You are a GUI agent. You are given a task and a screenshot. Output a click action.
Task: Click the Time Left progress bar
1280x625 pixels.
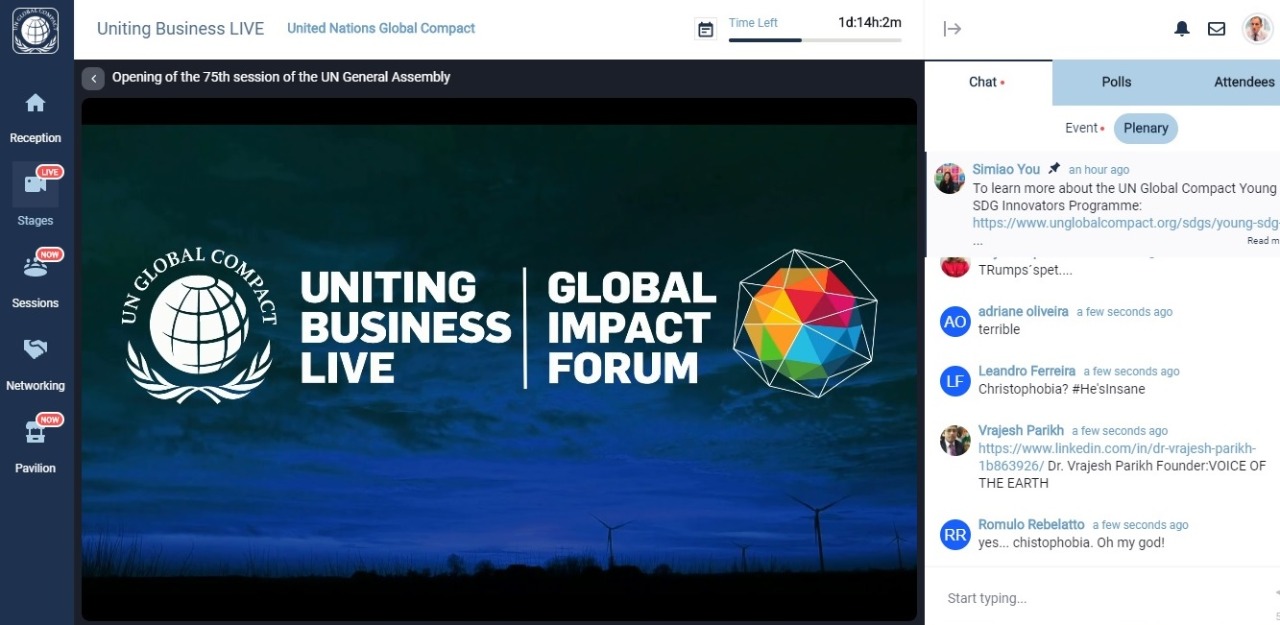814,40
